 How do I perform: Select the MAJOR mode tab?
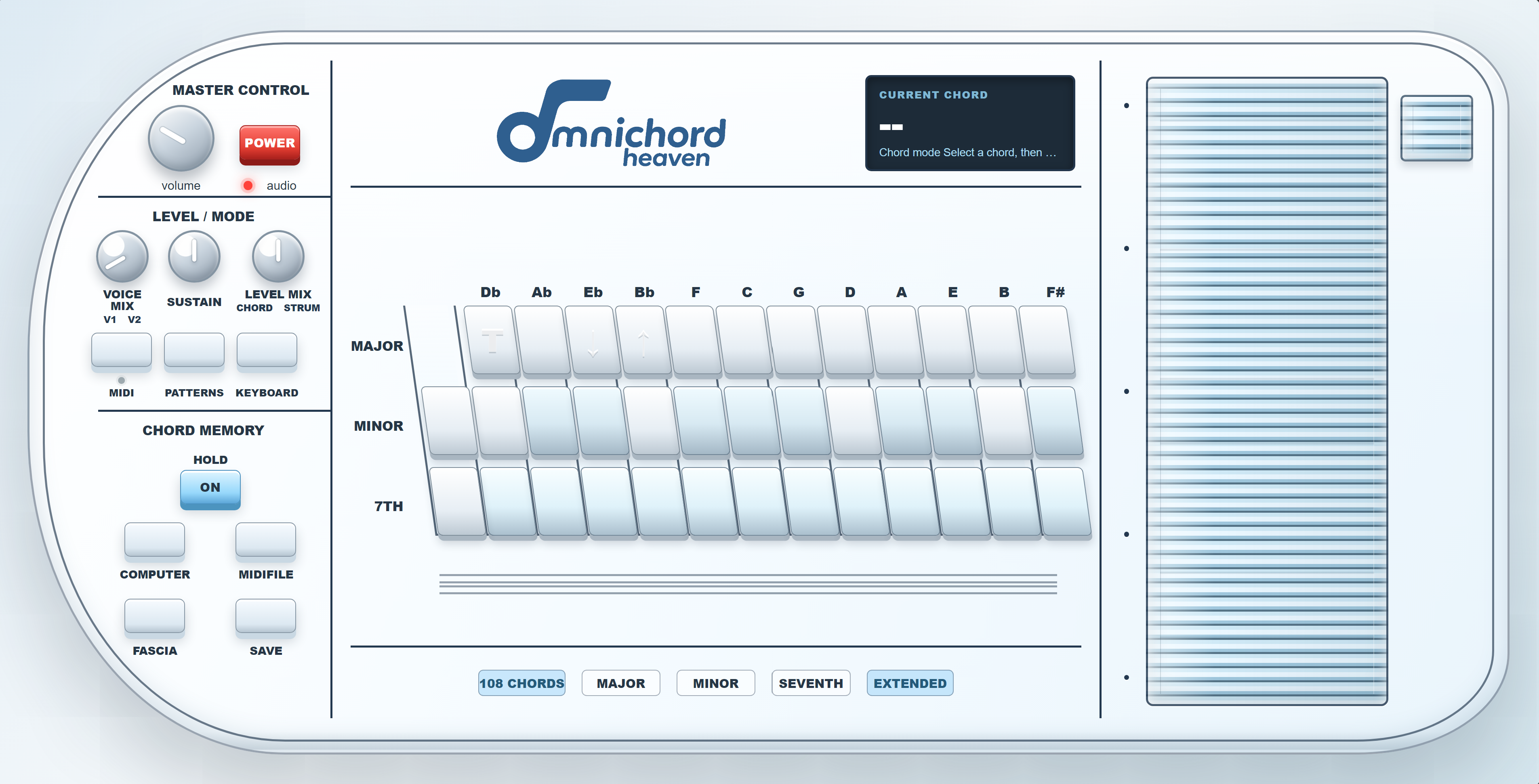(x=621, y=683)
